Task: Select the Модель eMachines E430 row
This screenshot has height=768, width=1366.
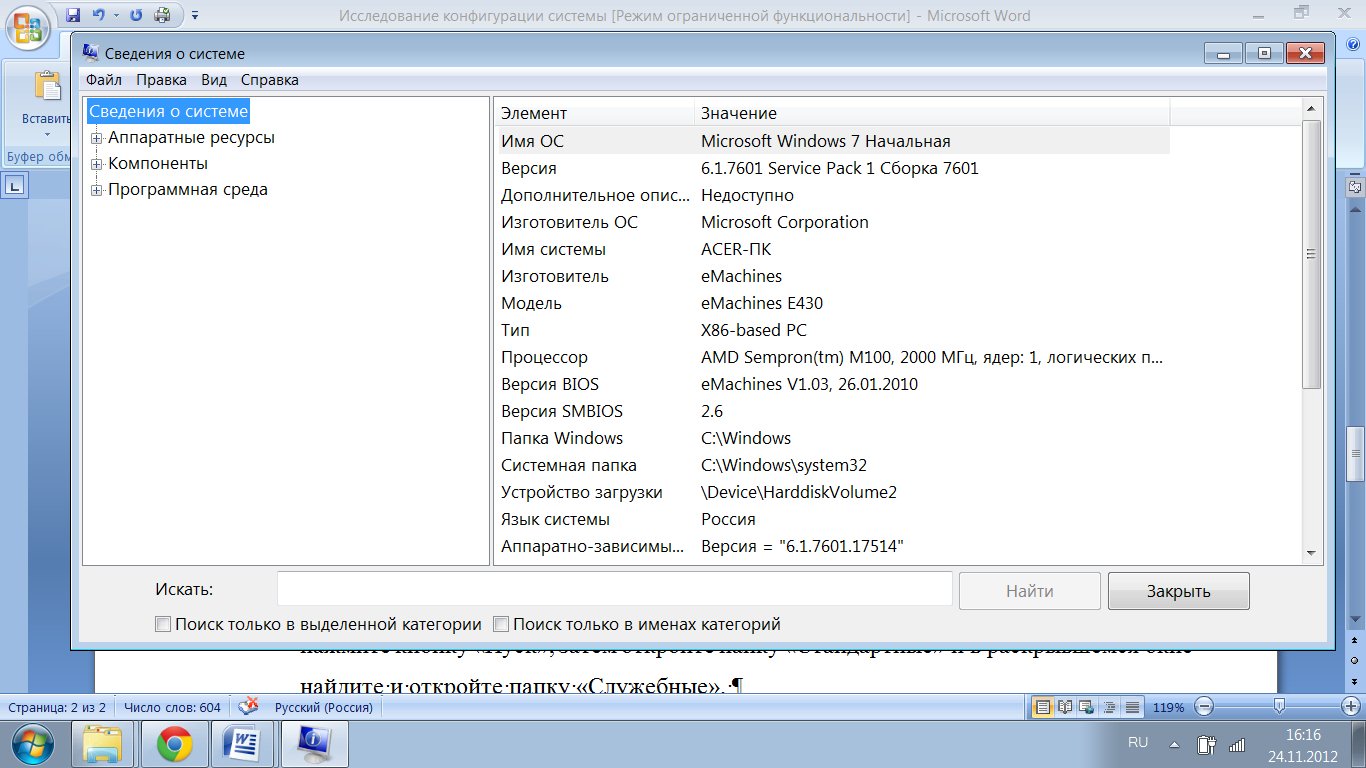Action: click(x=832, y=303)
